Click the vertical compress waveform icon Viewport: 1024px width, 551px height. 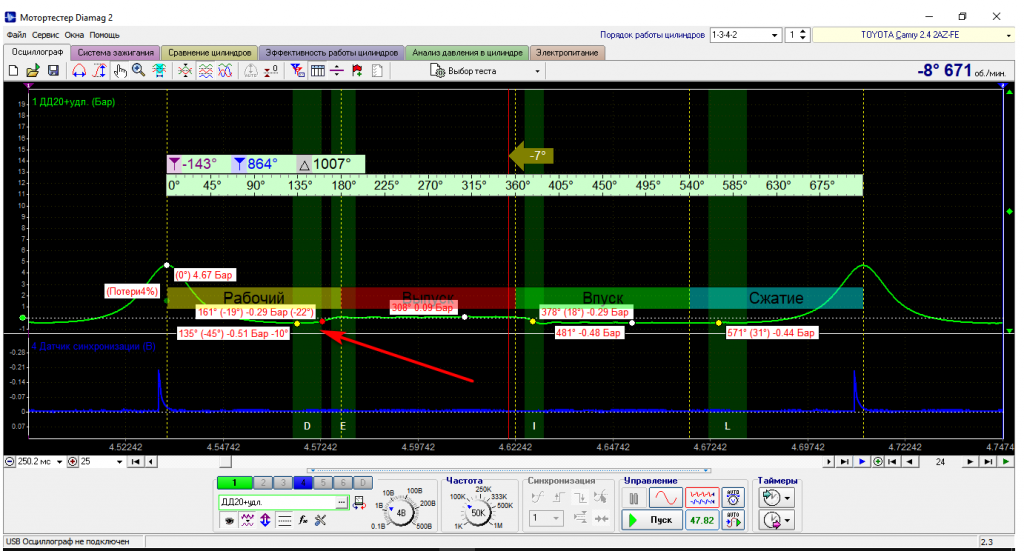[185, 71]
